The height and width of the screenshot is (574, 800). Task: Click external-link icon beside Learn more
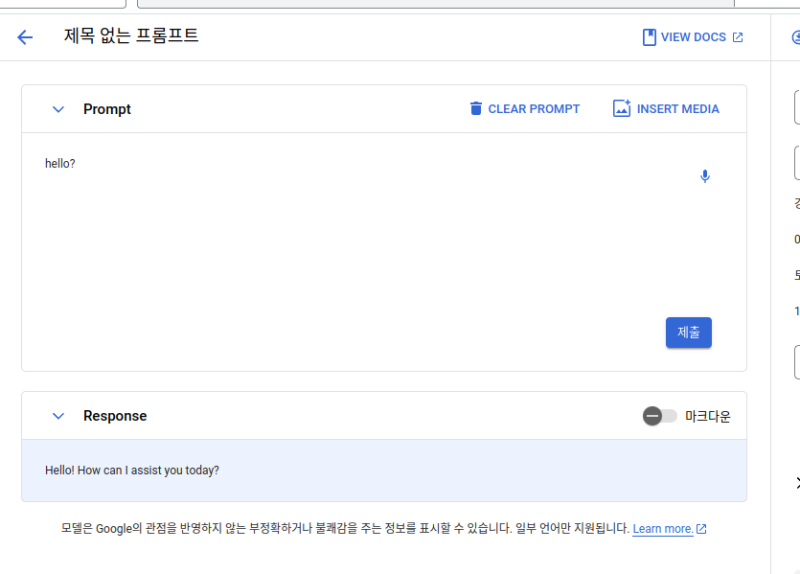coord(701,529)
